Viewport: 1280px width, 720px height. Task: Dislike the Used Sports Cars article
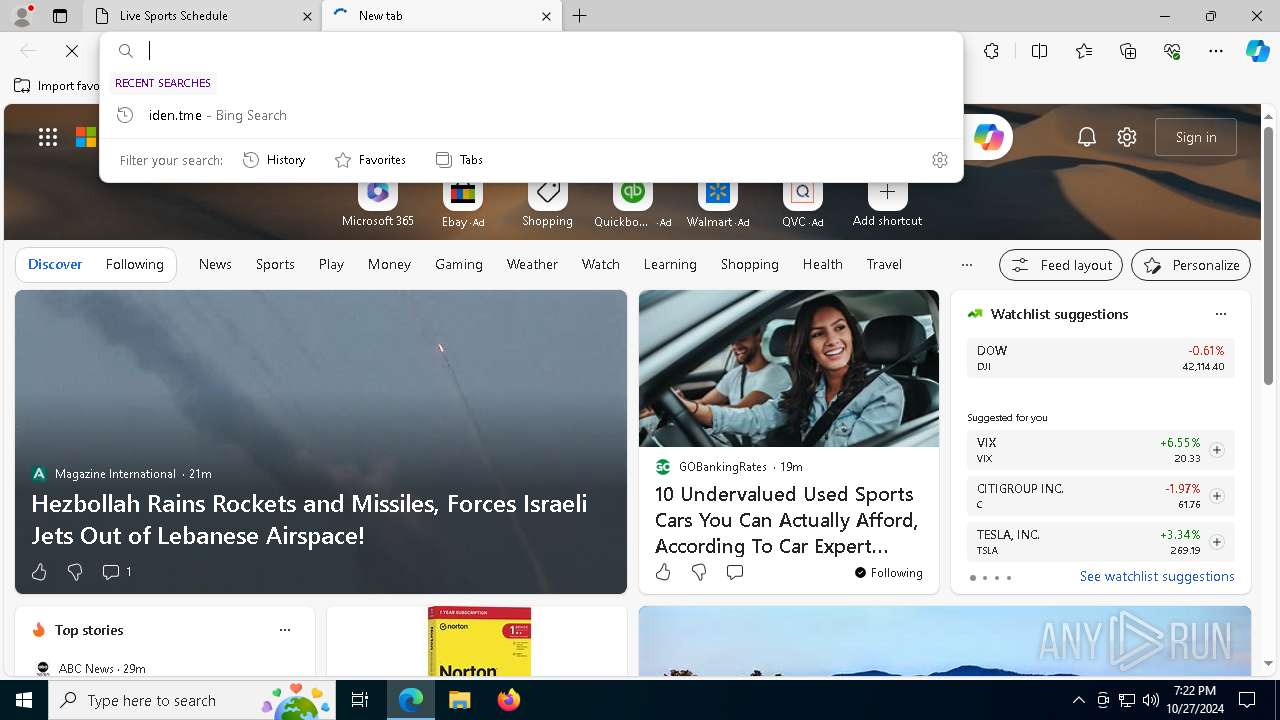pyautogui.click(x=699, y=572)
